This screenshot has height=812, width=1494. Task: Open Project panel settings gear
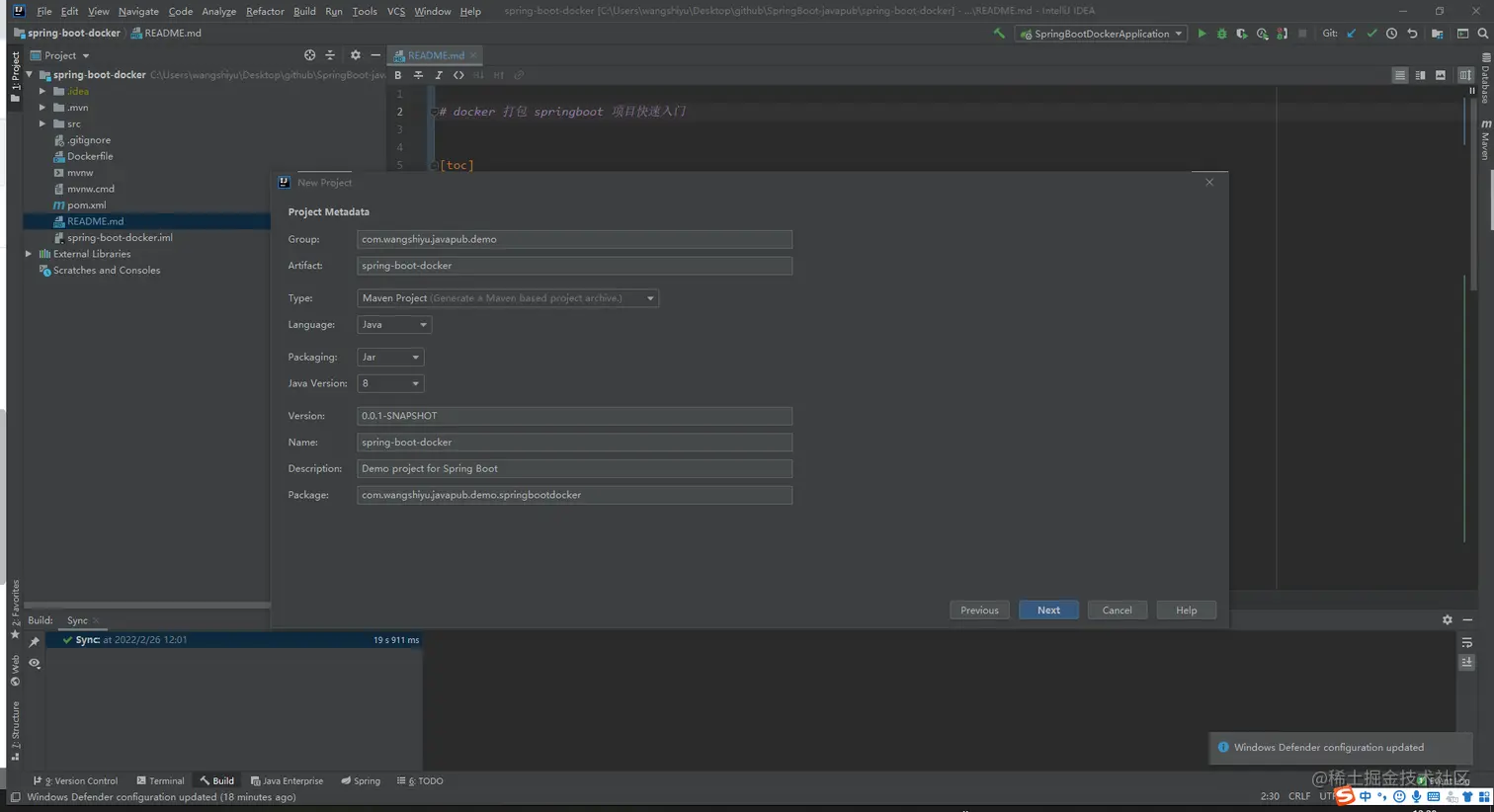355,55
